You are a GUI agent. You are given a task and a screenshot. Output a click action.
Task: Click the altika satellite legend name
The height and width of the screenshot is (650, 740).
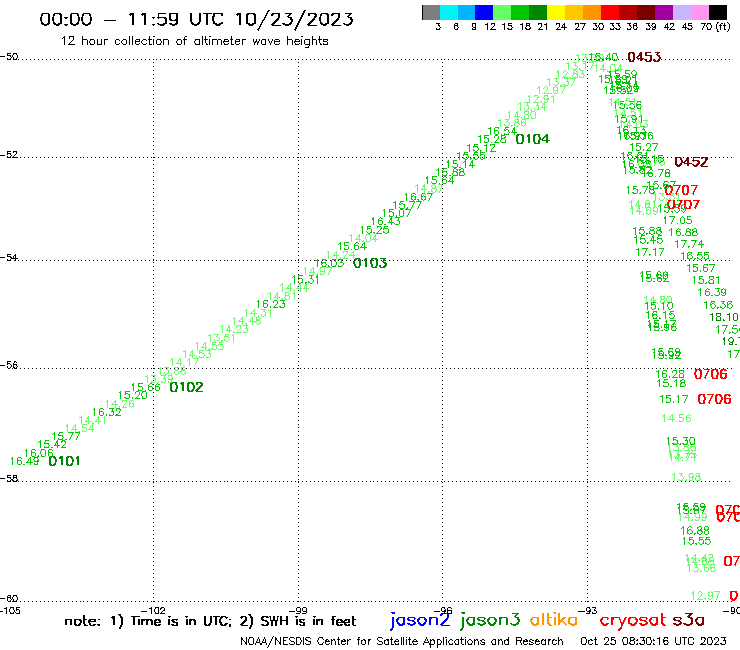[x=554, y=620]
